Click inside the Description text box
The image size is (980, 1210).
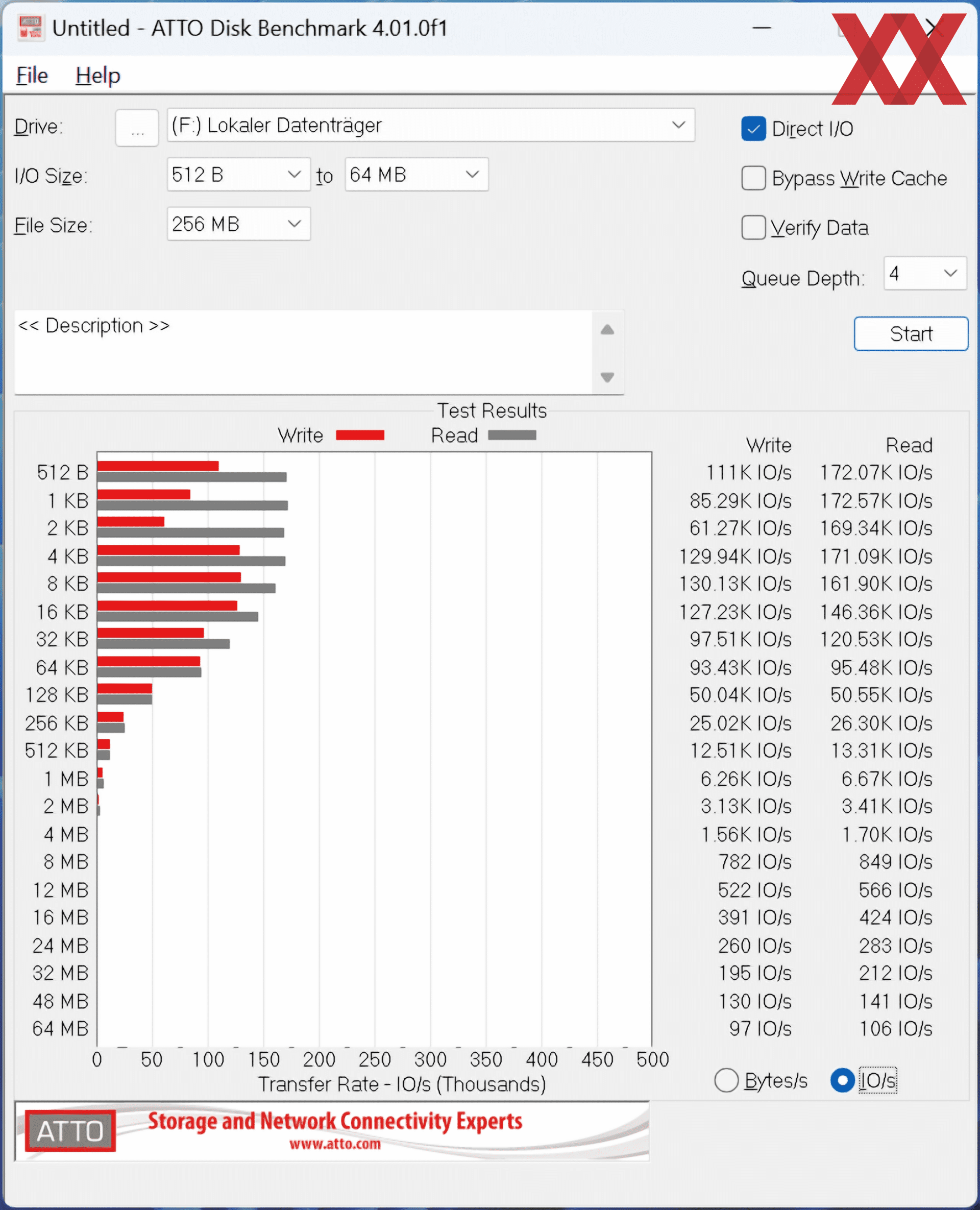click(303, 352)
